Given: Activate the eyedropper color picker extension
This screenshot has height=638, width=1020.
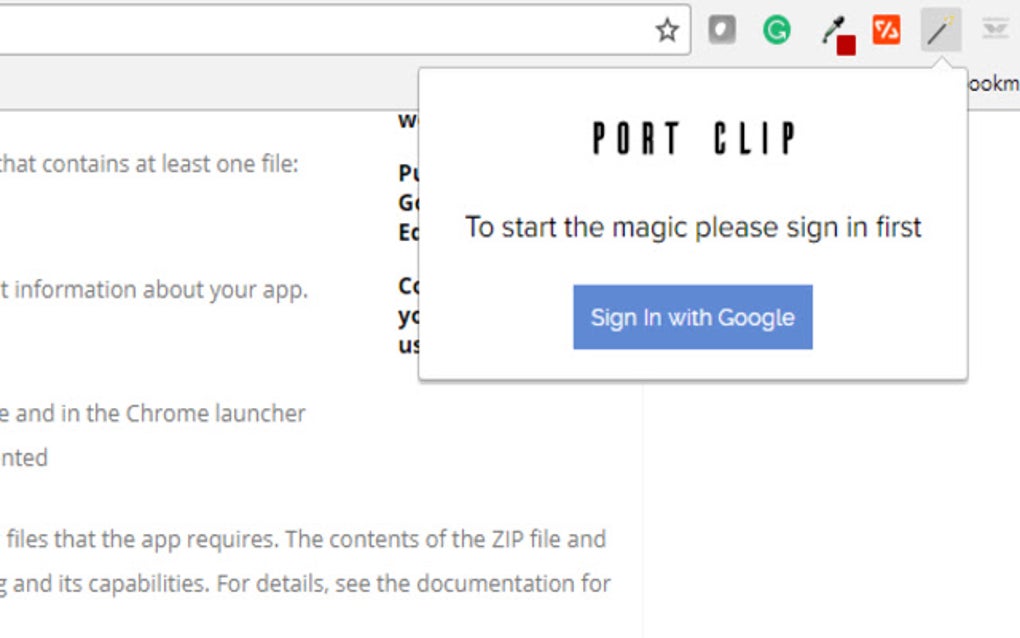Looking at the screenshot, I should click(x=832, y=30).
